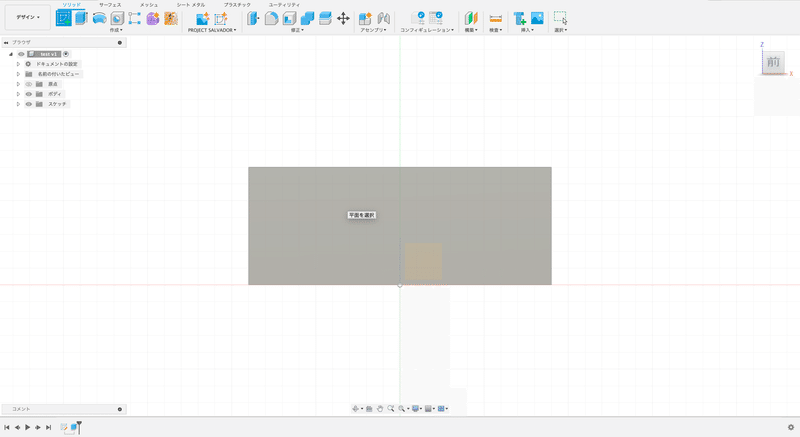Click the first Project Salvador tool icon
The image size is (800, 437).
[x=203, y=18]
